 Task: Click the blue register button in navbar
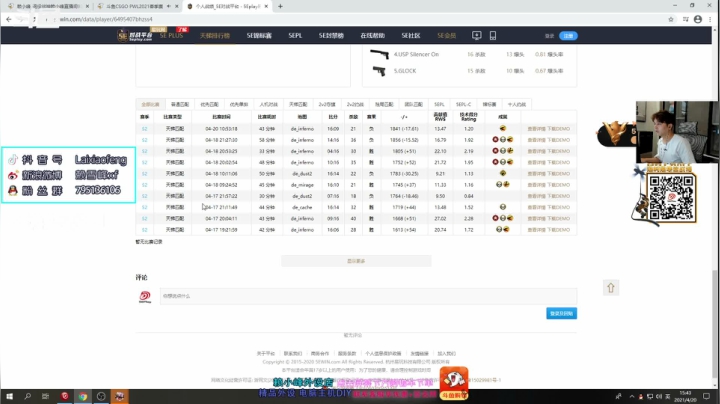point(568,36)
